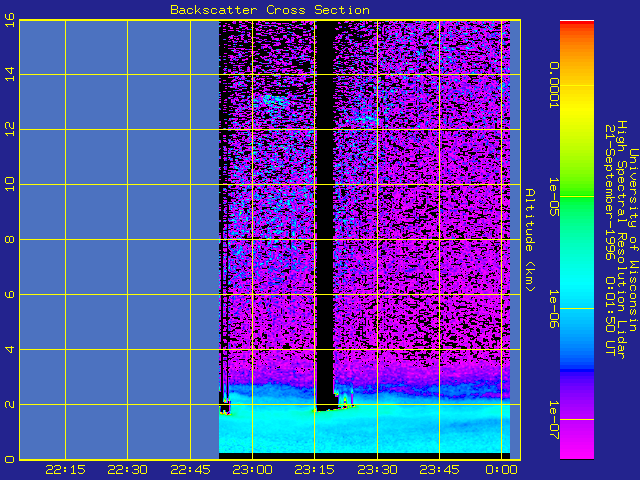The width and height of the screenshot is (640, 480).
Task: Select altitude tick label 14
Action: (10, 74)
